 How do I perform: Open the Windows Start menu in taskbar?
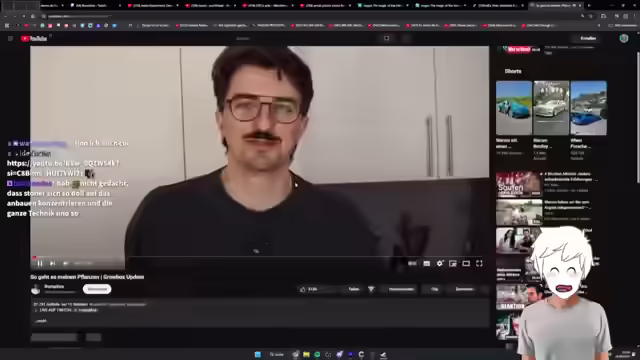(258, 354)
